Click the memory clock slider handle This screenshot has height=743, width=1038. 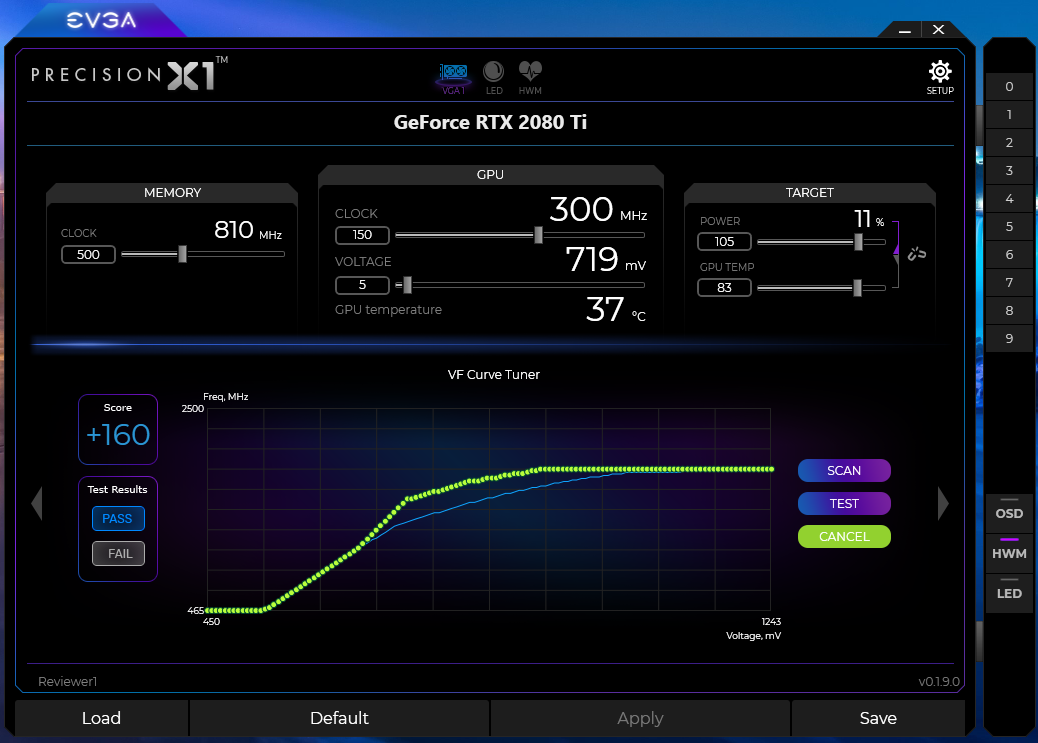(x=183, y=254)
